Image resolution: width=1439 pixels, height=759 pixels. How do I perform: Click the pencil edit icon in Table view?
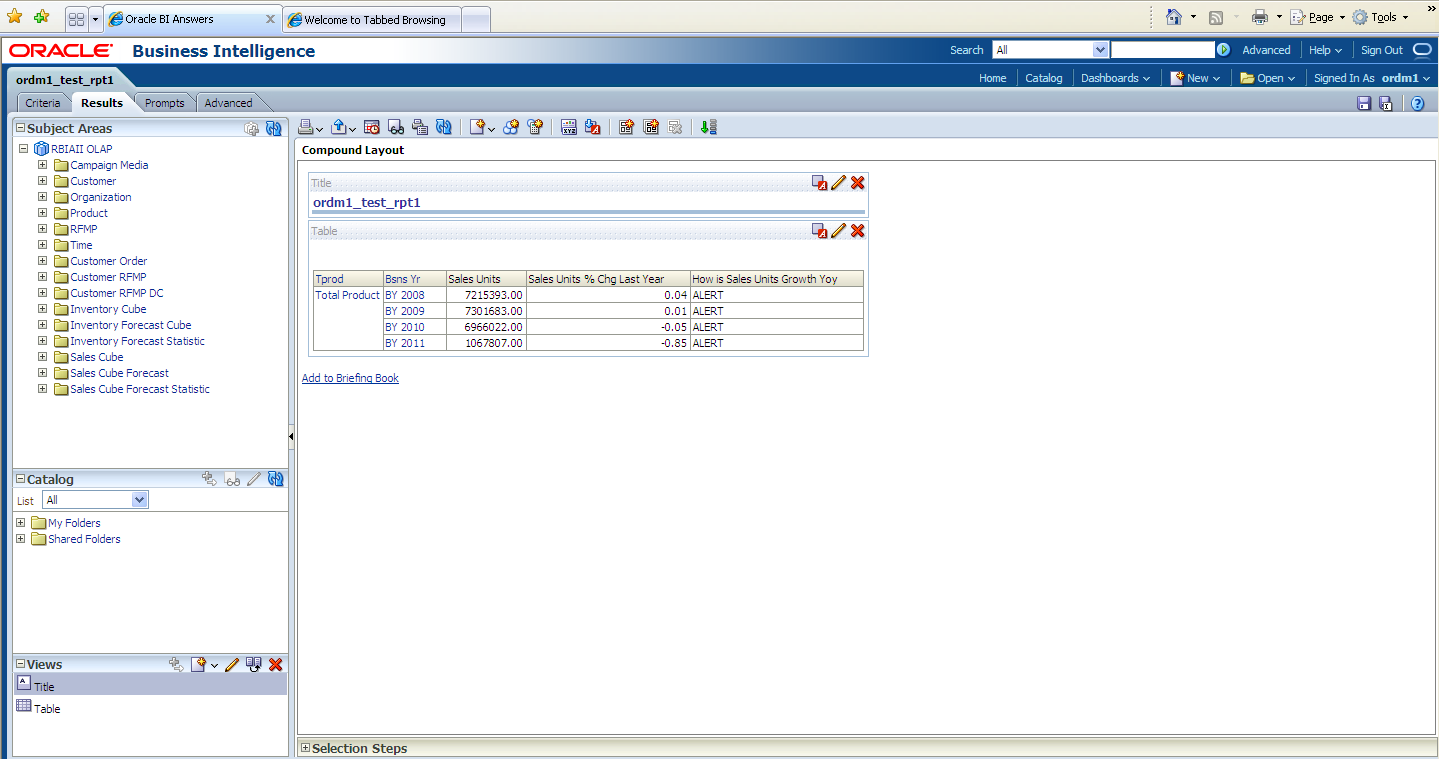(x=838, y=231)
